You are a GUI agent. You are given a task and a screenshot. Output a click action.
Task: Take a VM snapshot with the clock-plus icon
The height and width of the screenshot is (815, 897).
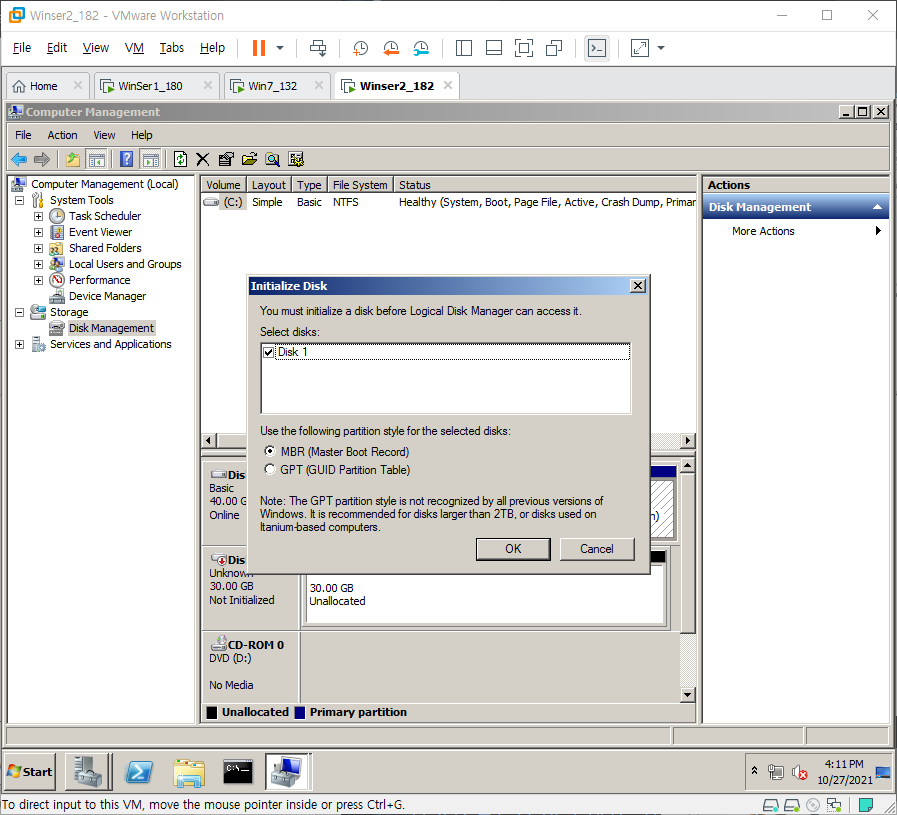[x=360, y=48]
